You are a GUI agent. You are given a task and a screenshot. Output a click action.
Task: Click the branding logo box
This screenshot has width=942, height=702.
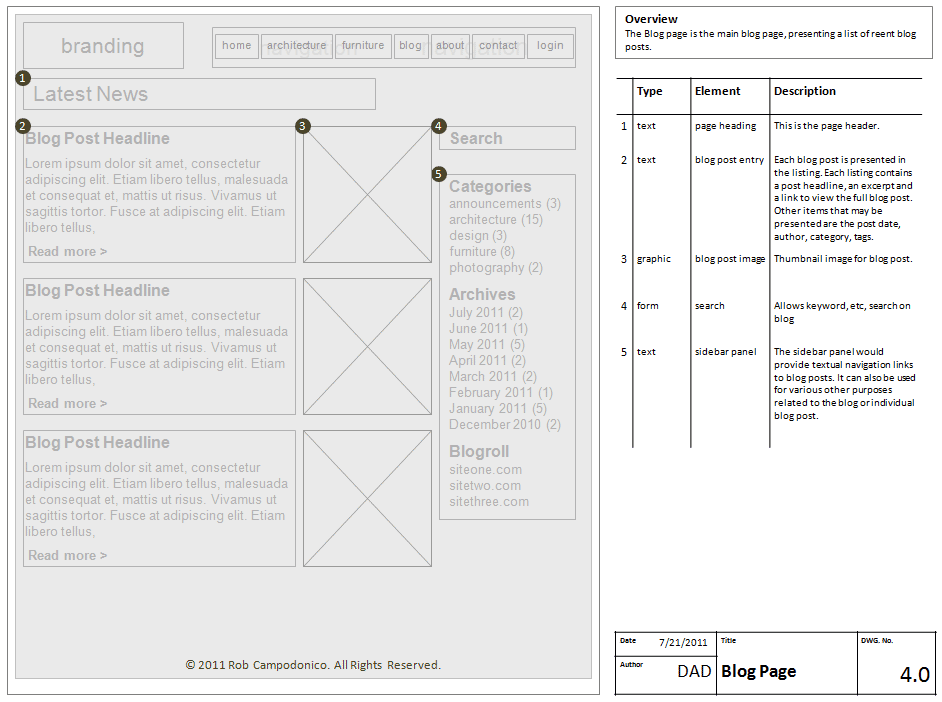(x=103, y=46)
